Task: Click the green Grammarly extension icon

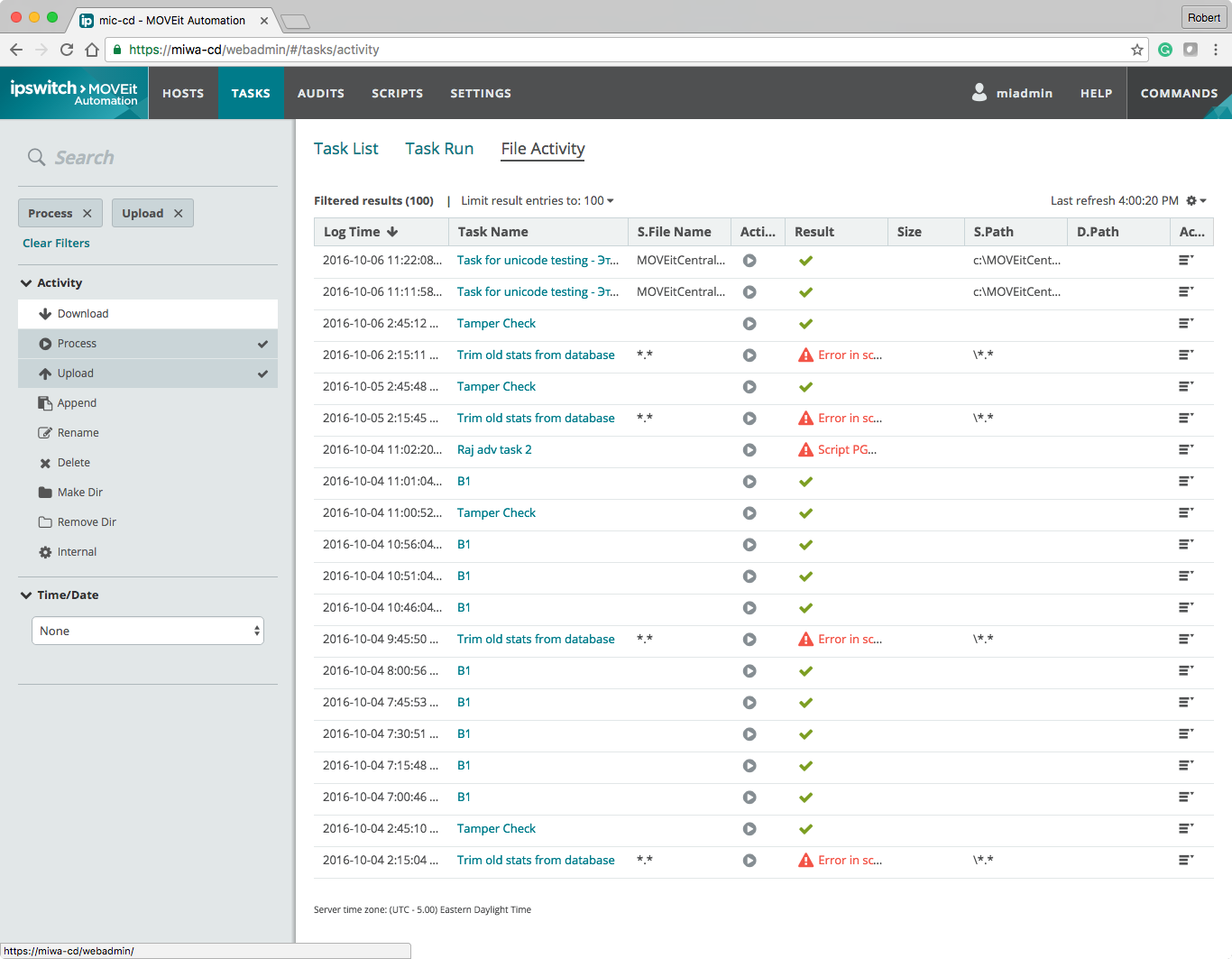Action: coord(1165,50)
